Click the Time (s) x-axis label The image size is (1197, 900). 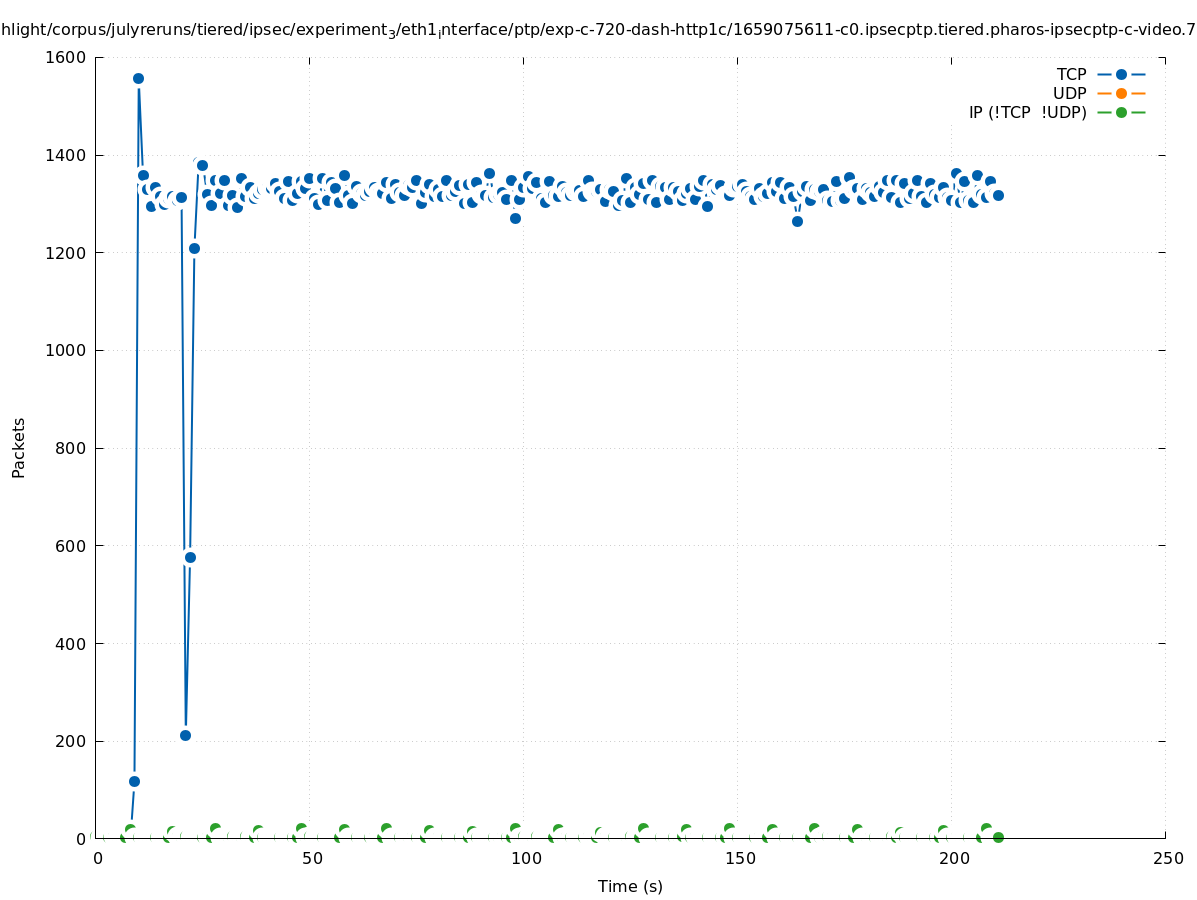630,886
